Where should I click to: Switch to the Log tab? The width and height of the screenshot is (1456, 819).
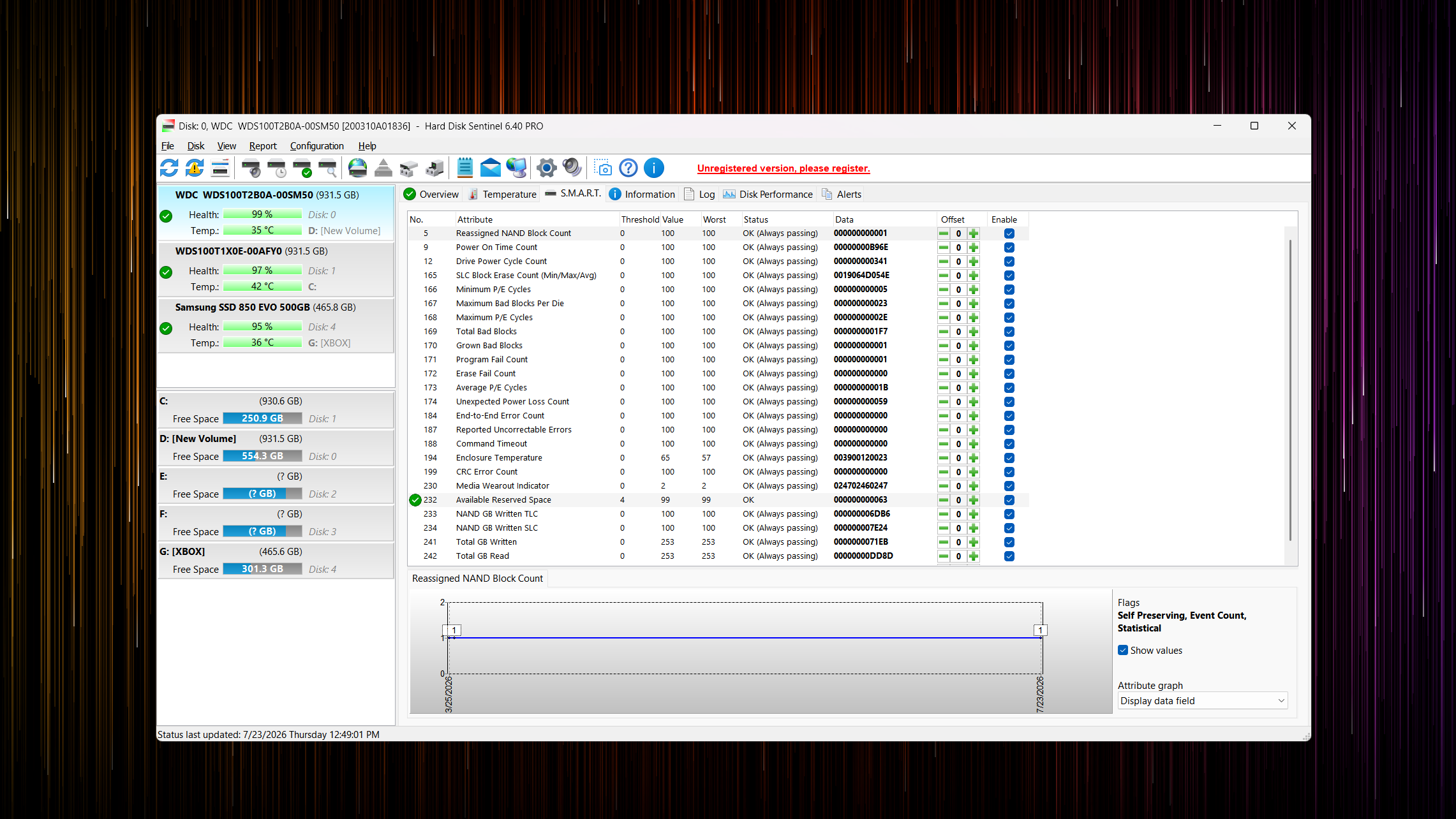click(699, 195)
